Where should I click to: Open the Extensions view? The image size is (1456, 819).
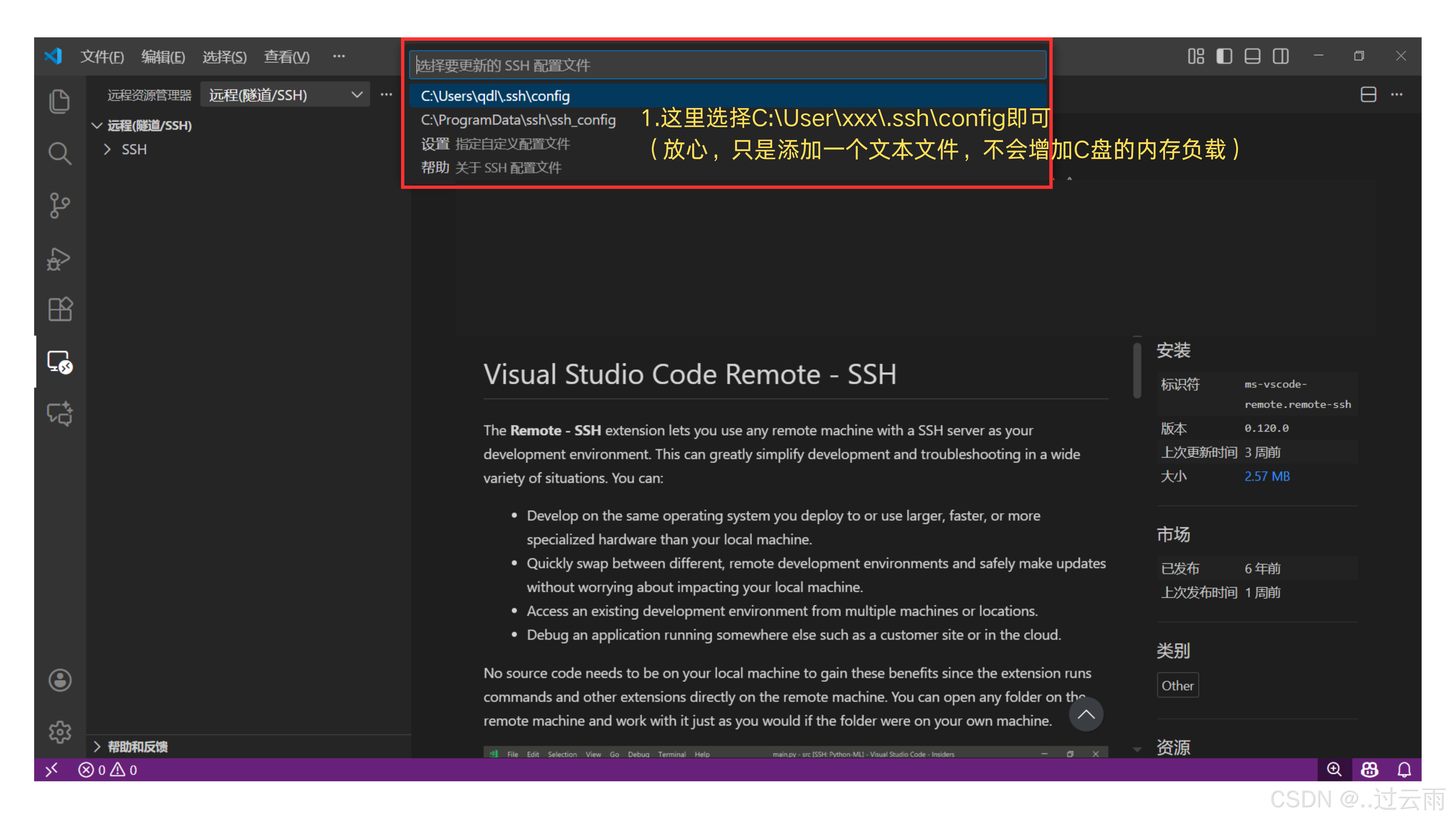pos(59,309)
